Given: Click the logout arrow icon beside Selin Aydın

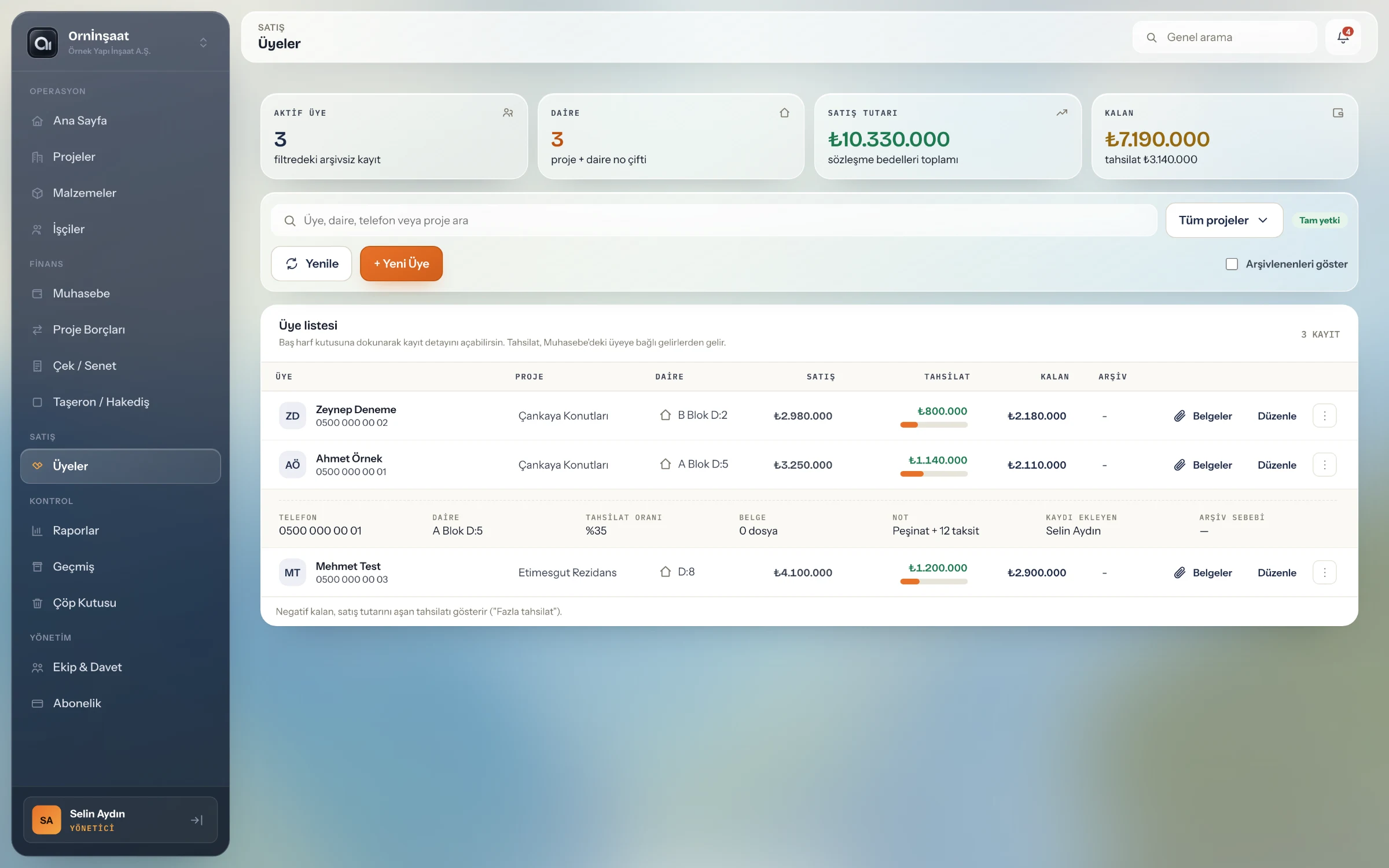Looking at the screenshot, I should (197, 820).
